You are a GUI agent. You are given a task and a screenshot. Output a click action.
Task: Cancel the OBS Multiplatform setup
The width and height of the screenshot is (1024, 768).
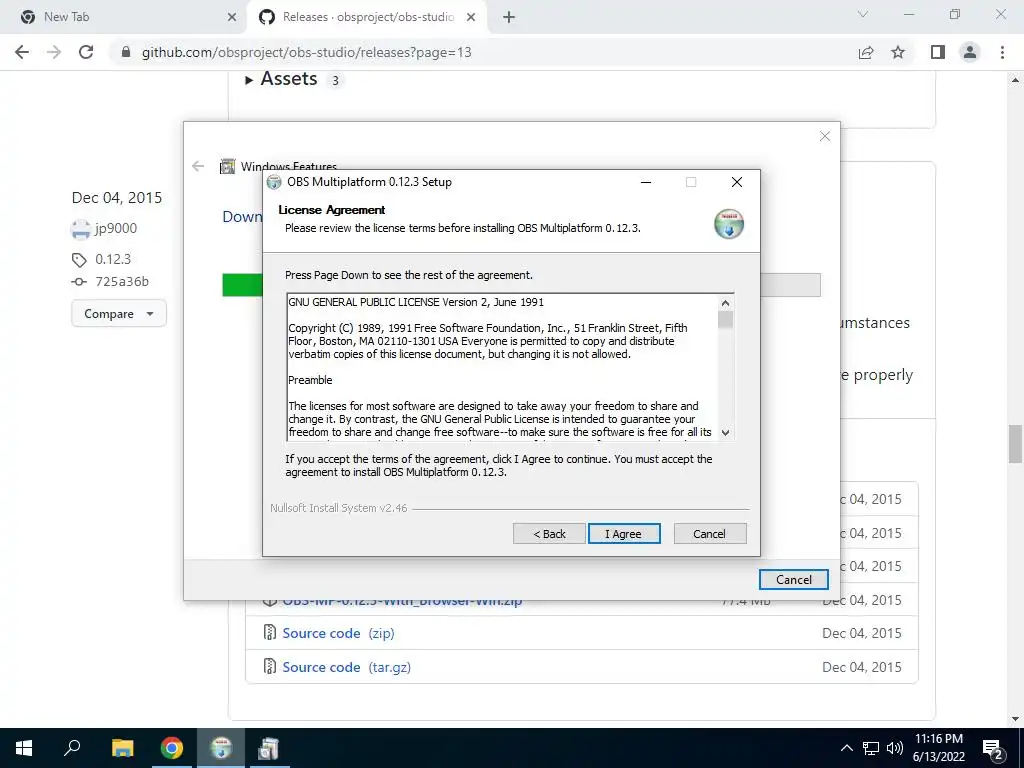coord(709,534)
